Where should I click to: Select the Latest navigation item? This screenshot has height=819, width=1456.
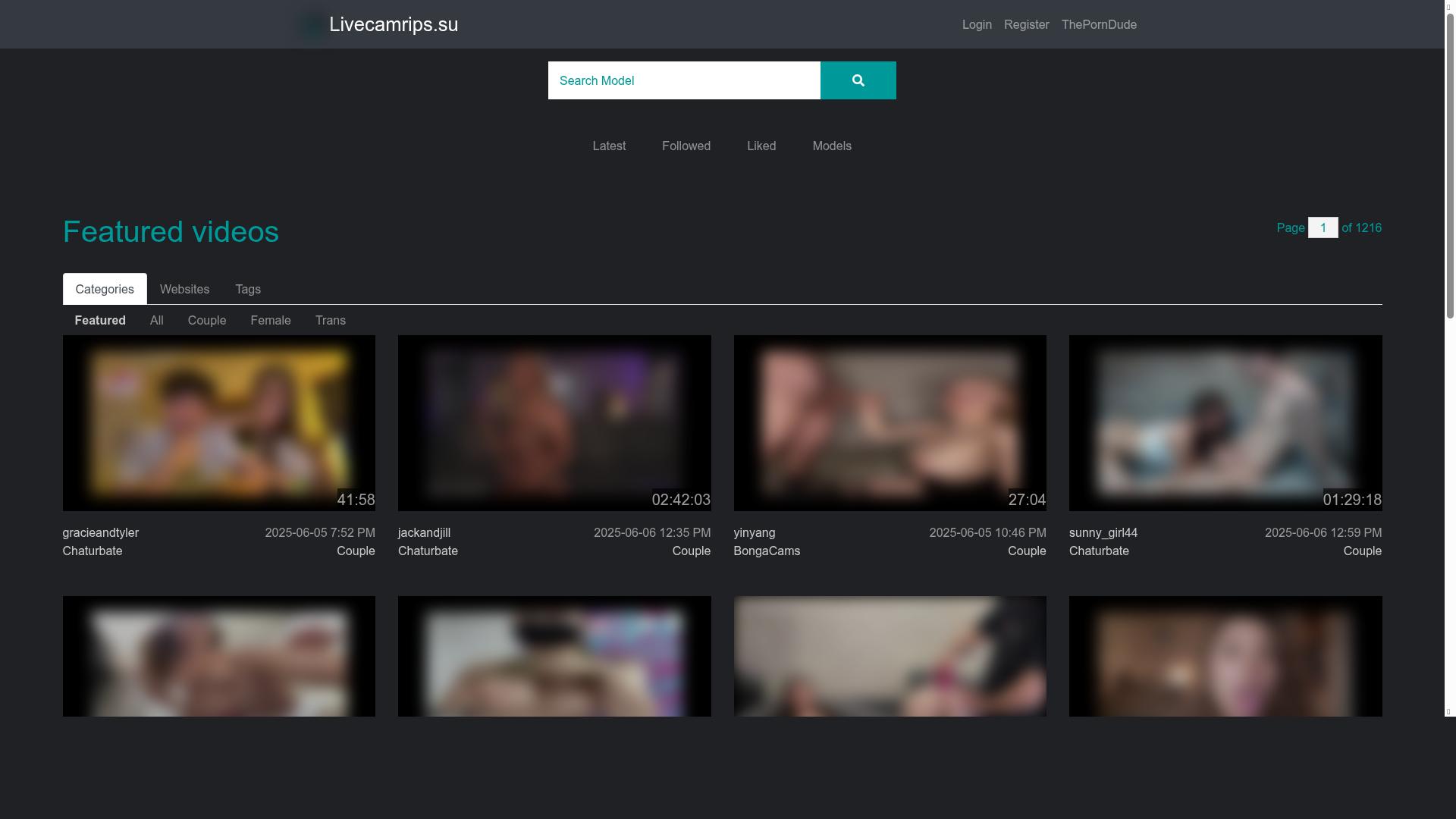pyautogui.click(x=609, y=146)
